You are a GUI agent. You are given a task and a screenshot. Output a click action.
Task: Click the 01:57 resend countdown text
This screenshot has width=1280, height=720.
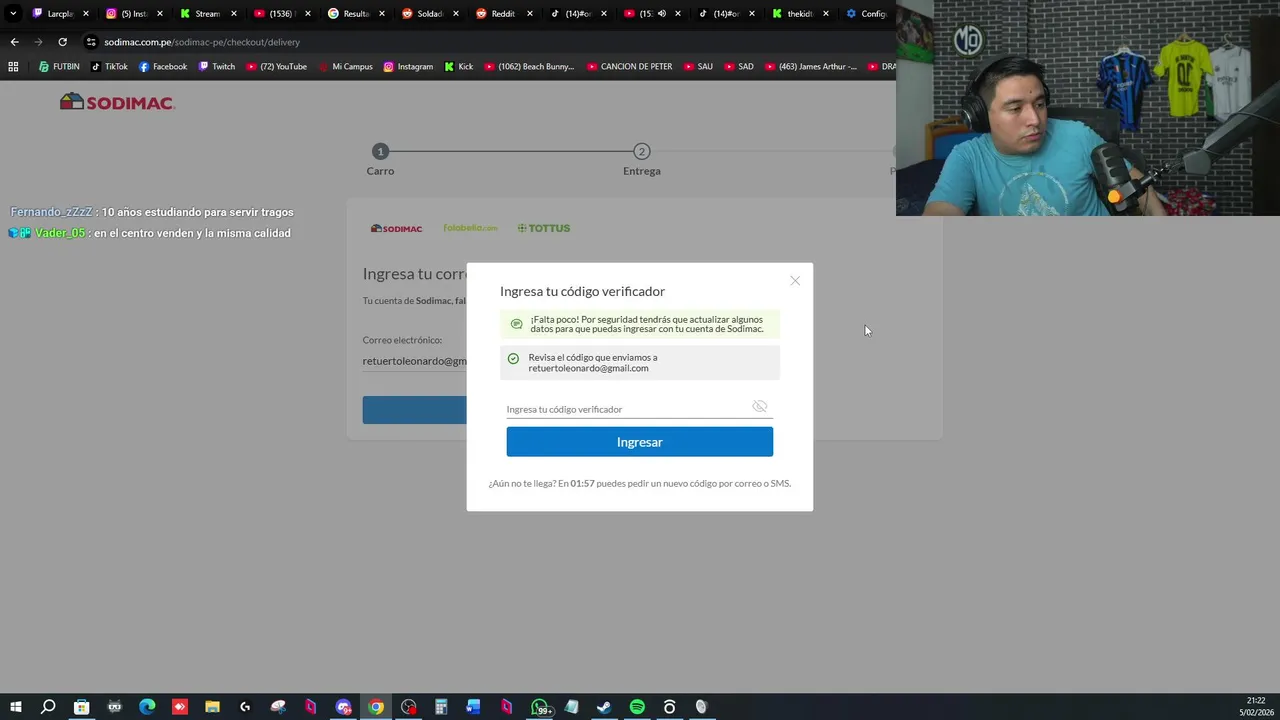tap(582, 483)
